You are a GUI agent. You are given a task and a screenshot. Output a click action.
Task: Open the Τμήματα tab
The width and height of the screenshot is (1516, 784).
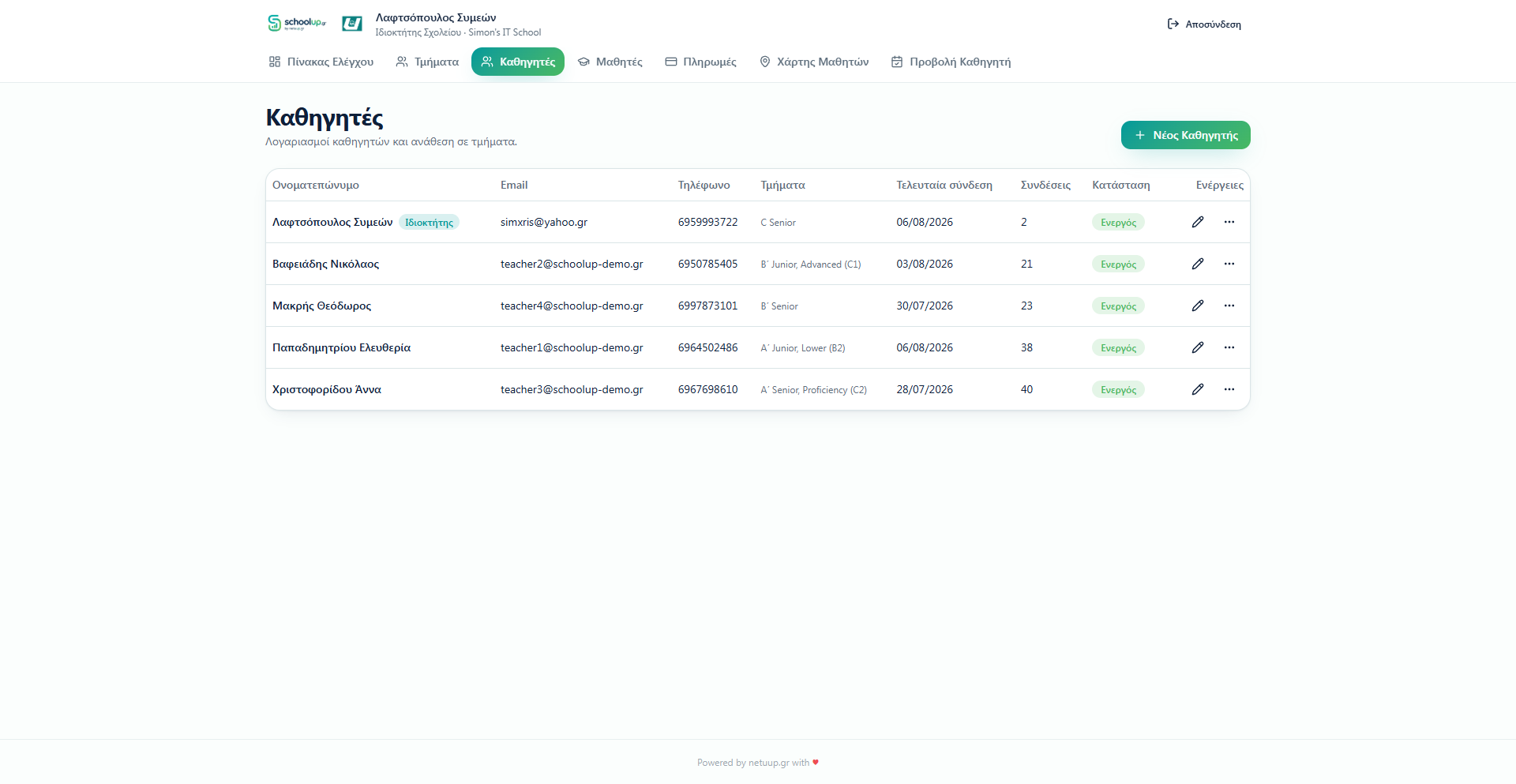click(x=427, y=62)
